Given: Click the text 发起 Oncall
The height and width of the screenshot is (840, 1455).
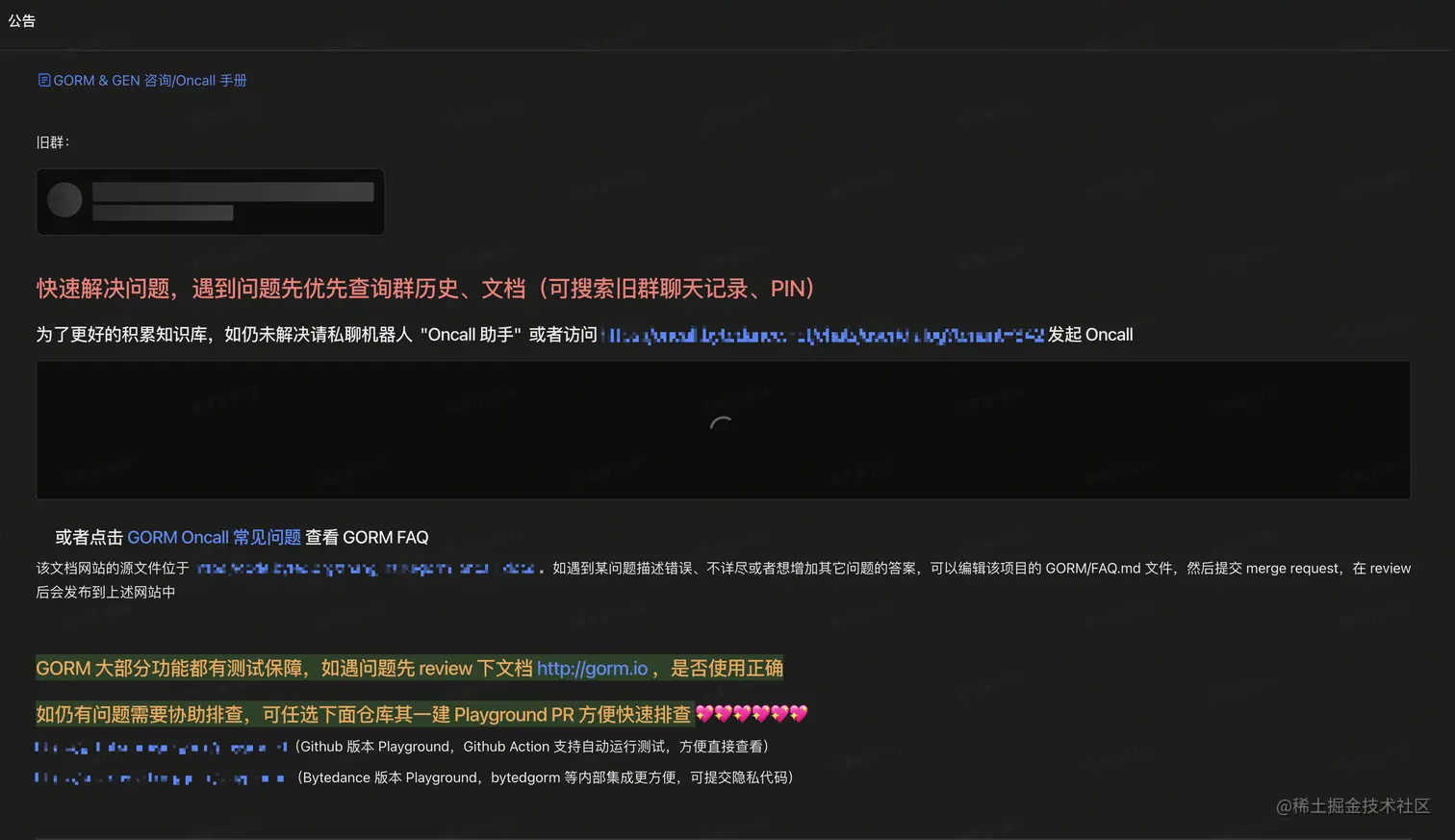Looking at the screenshot, I should pos(1090,335).
